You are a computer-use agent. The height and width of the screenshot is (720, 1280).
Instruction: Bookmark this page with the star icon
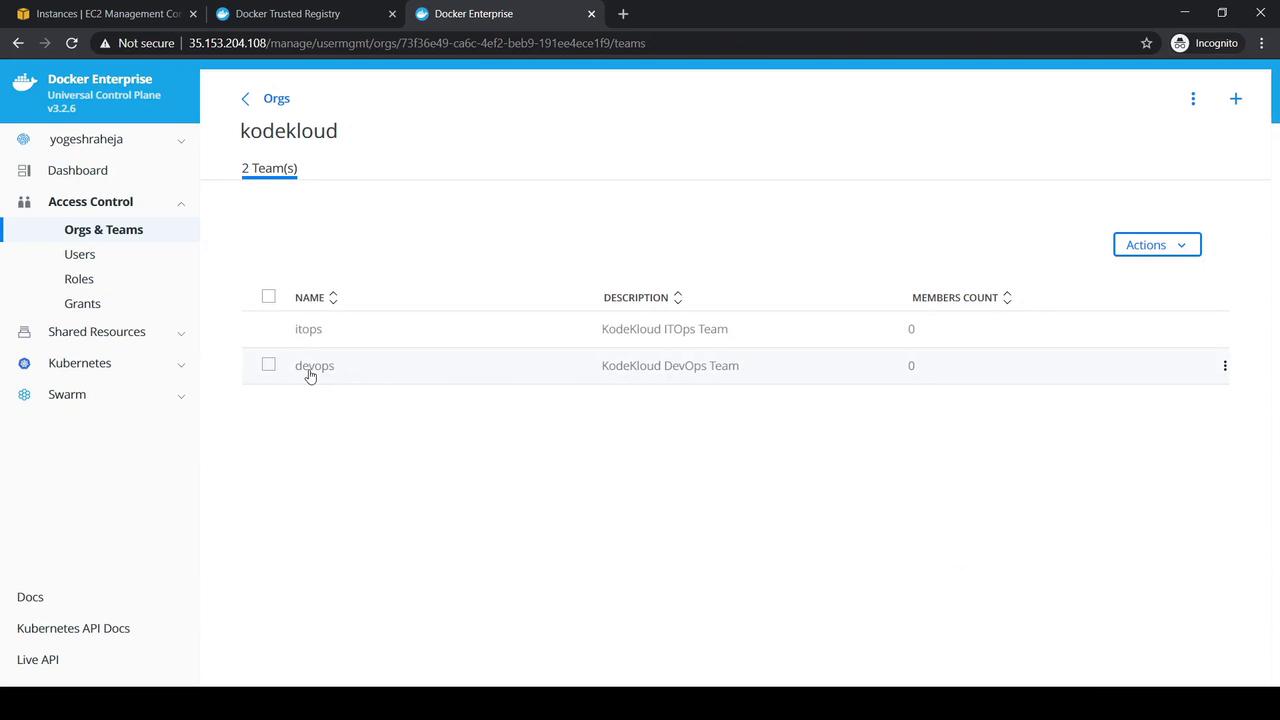click(x=1147, y=43)
